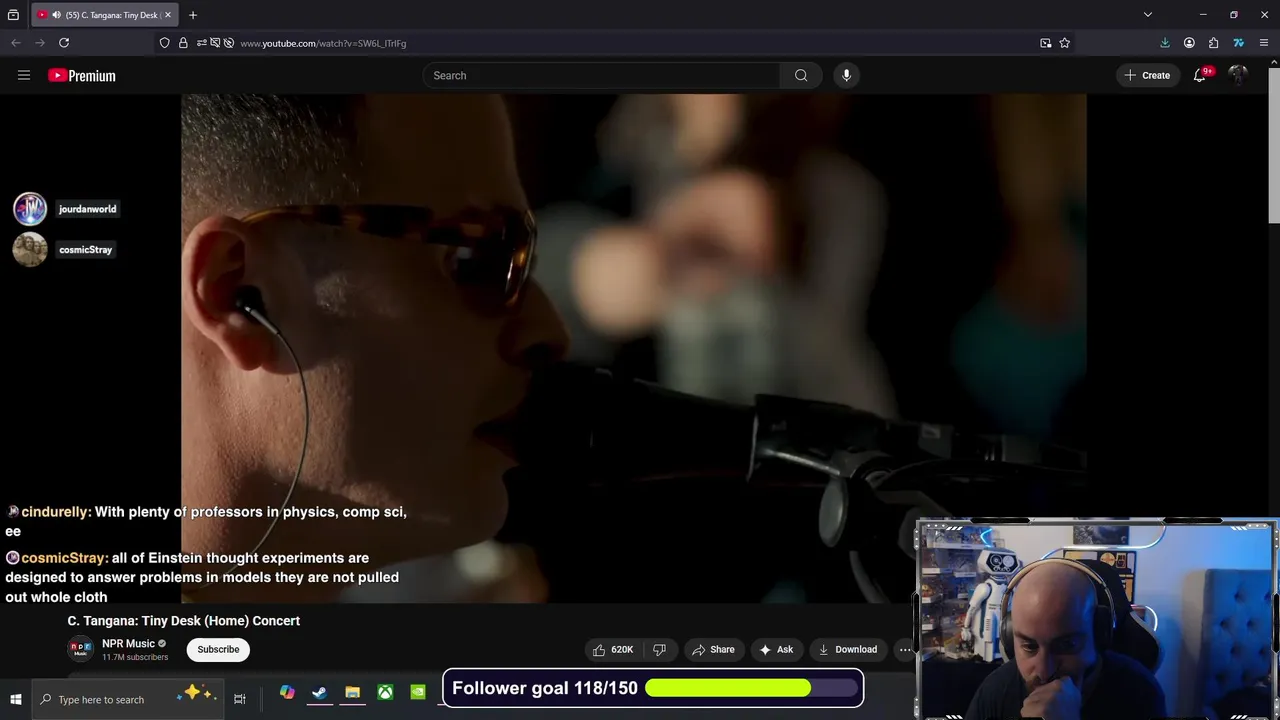Open File Explorer from the taskbar
Viewport: 1280px width, 720px height.
point(352,692)
